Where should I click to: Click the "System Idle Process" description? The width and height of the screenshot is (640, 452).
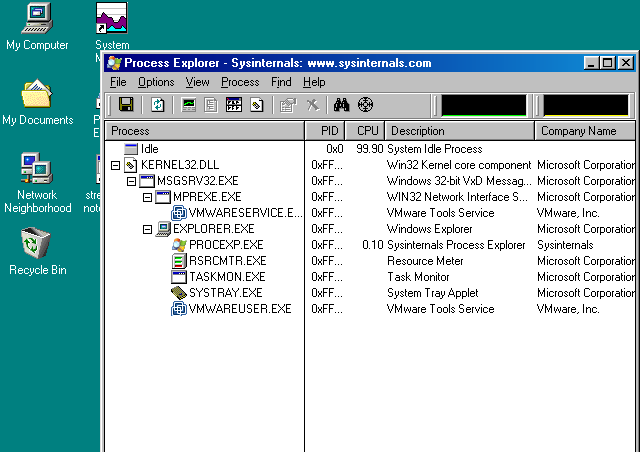[435, 149]
